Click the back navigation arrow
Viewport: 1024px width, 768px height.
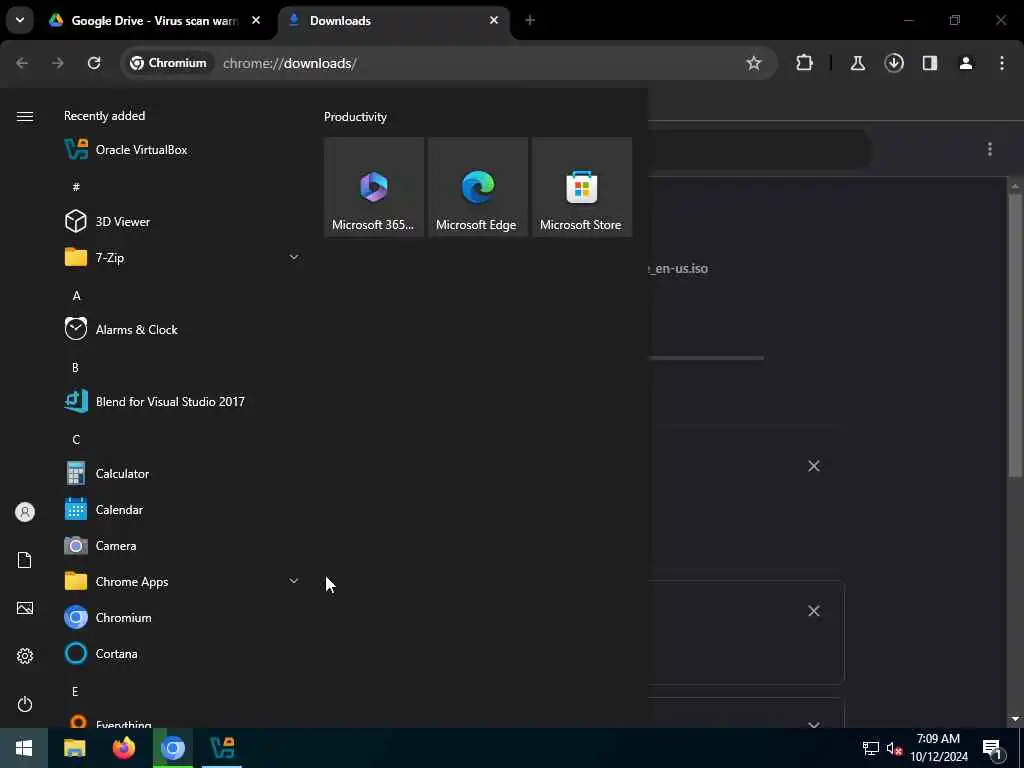coord(22,63)
